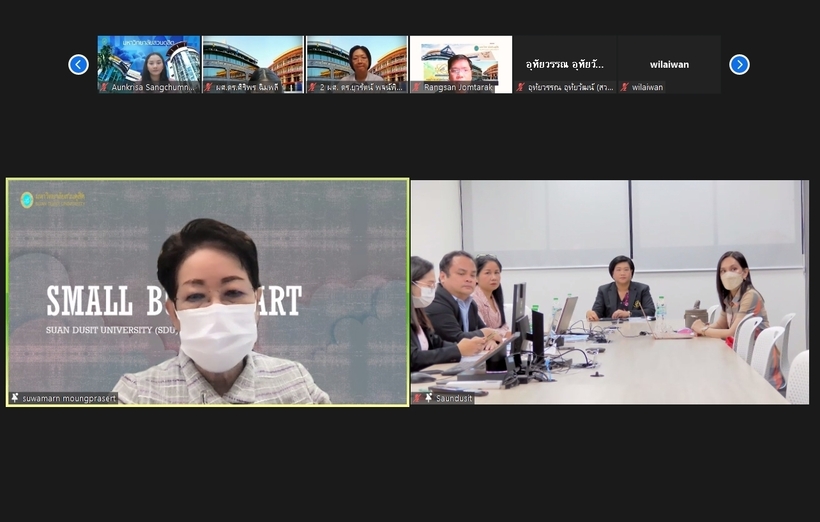This screenshot has height=522, width=820.
Task: Show next participants with right arrow
Action: coord(739,65)
